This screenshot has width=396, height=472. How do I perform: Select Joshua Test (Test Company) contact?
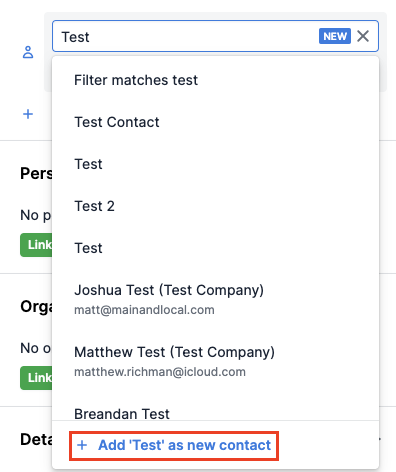(215, 299)
